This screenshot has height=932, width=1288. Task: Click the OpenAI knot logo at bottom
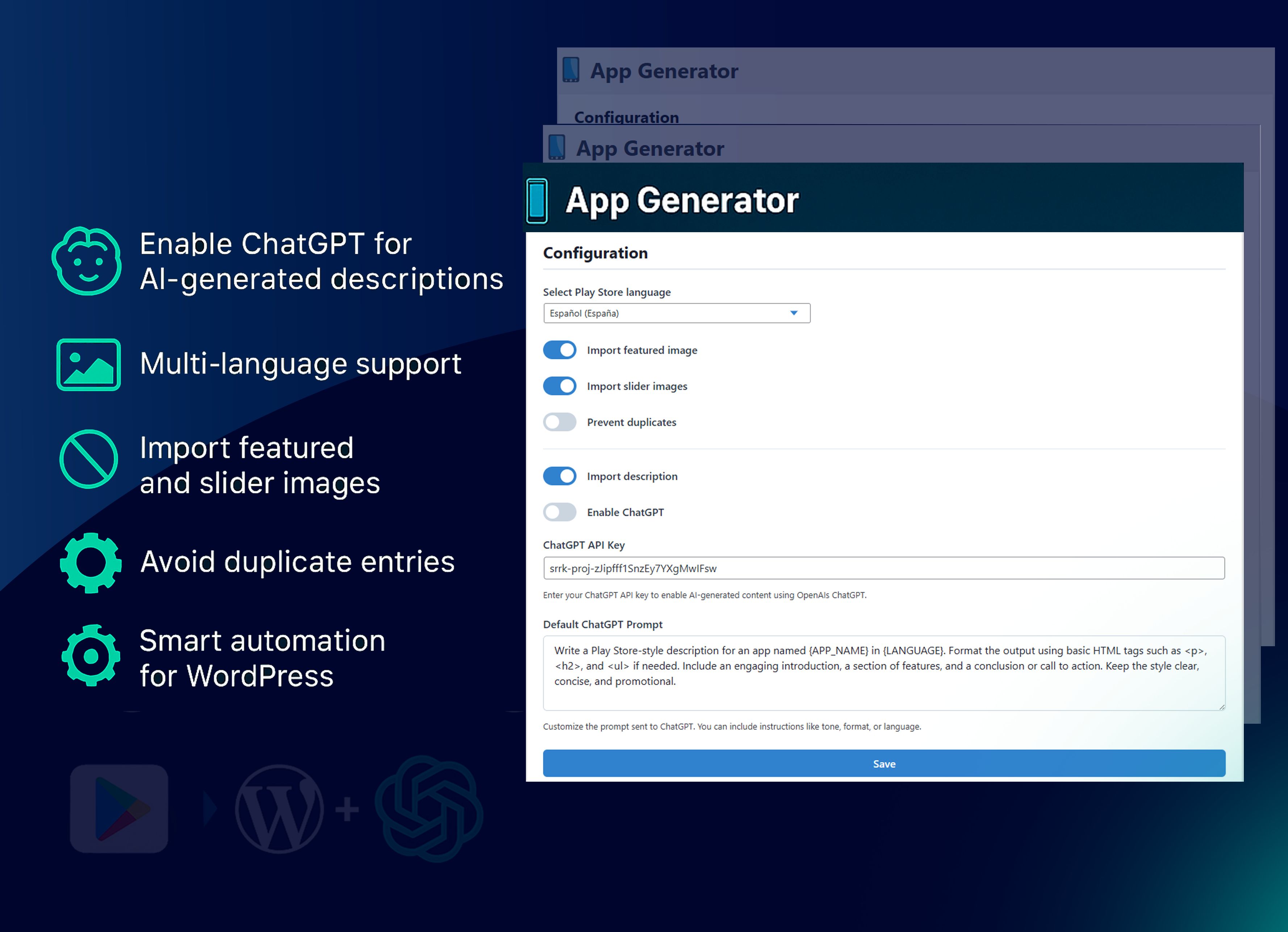point(429,809)
